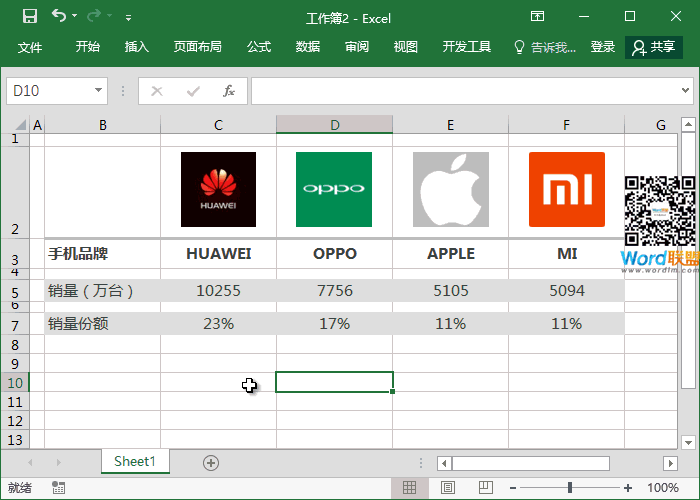Click horizontal scrollbar right arrow
Image resolution: width=700 pixels, height=500 pixels.
(670, 463)
